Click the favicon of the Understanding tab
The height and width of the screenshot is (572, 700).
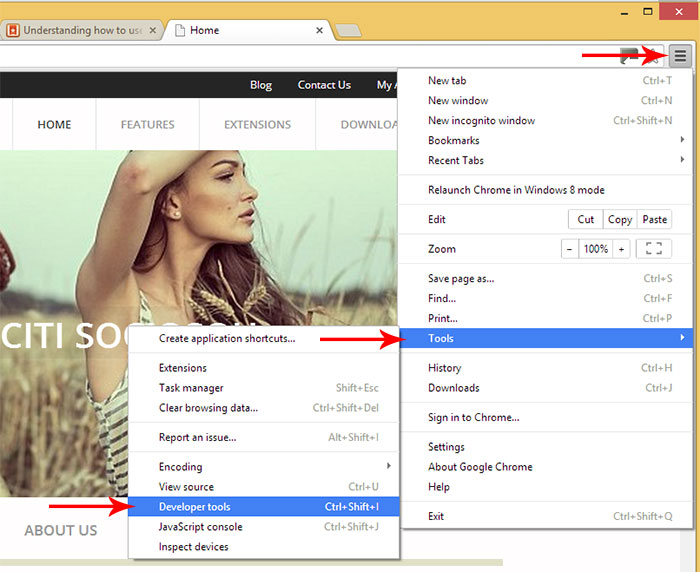(13, 30)
